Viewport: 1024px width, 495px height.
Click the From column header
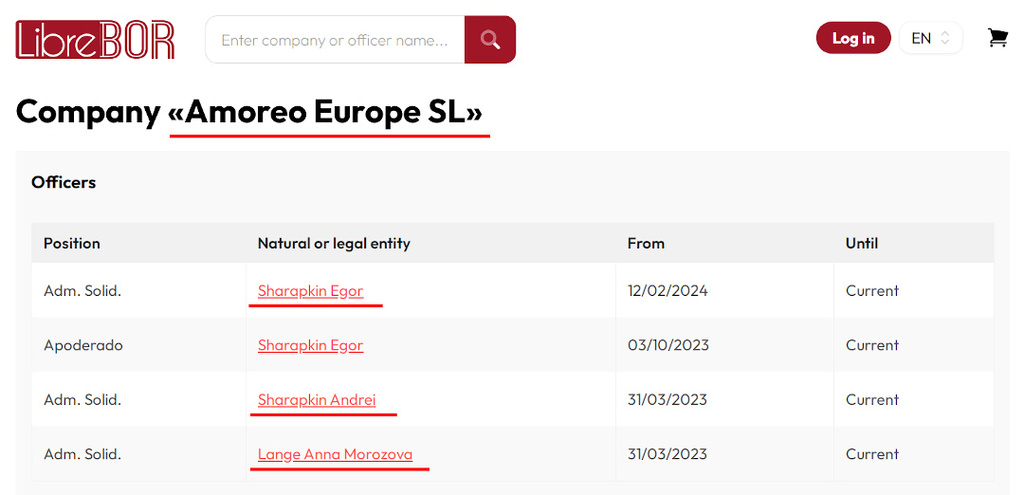click(x=646, y=243)
